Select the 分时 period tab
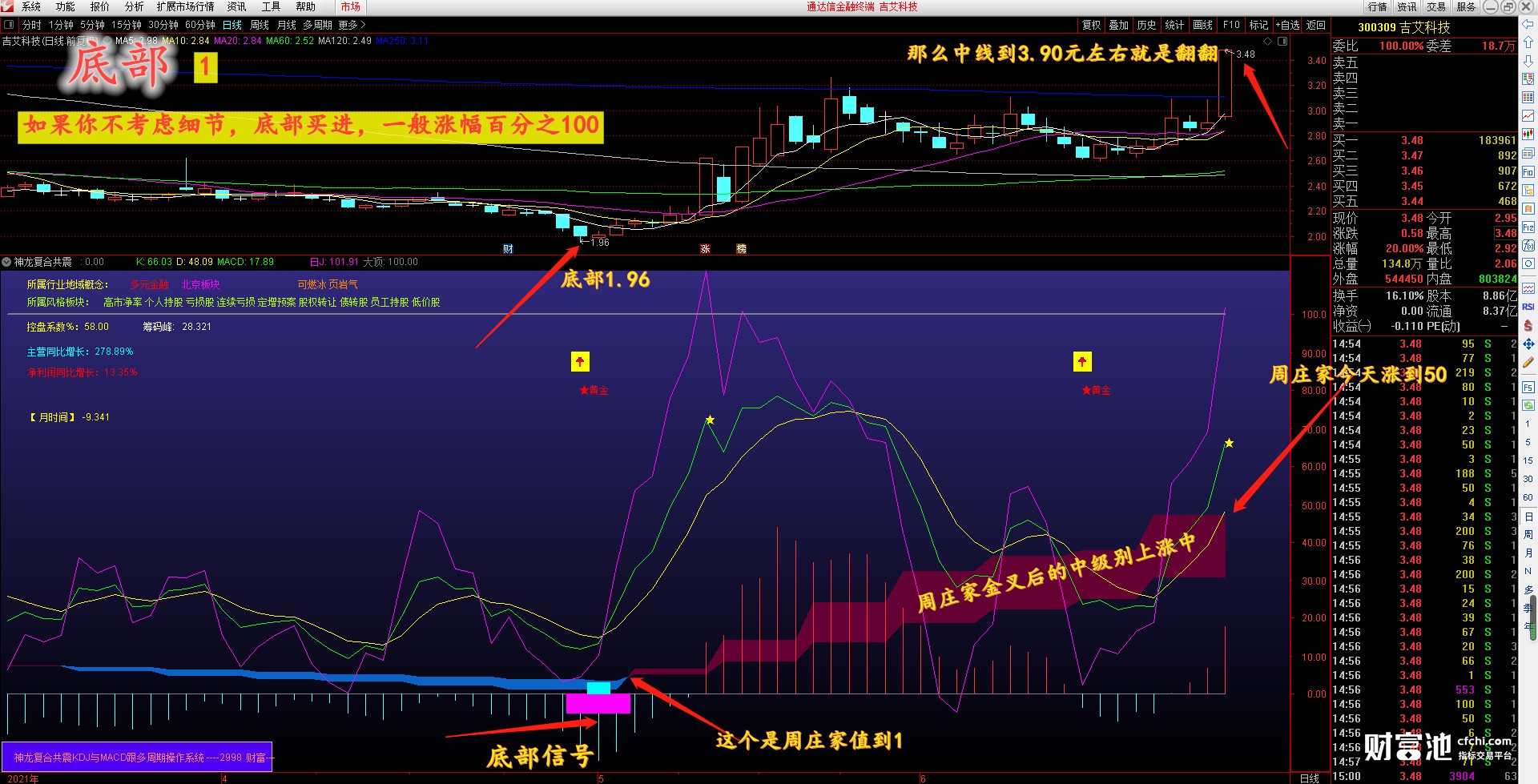This screenshot has height=784, width=1538. pos(32,25)
